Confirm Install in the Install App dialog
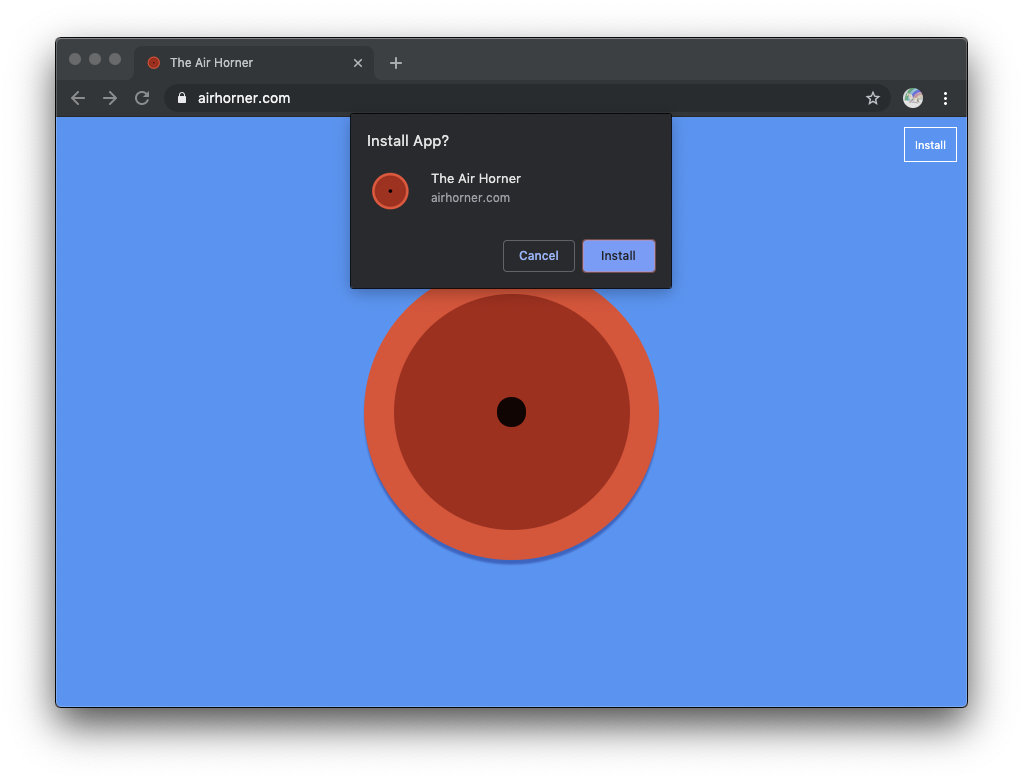 [x=618, y=256]
